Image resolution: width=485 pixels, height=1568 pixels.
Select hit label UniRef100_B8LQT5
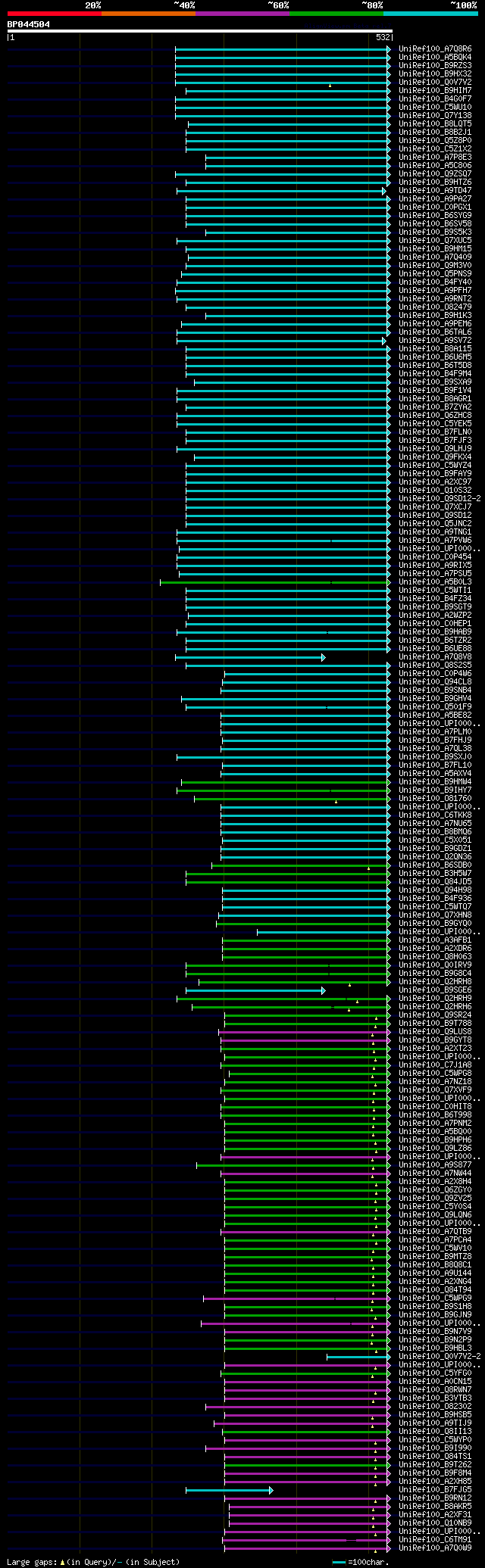(x=435, y=123)
